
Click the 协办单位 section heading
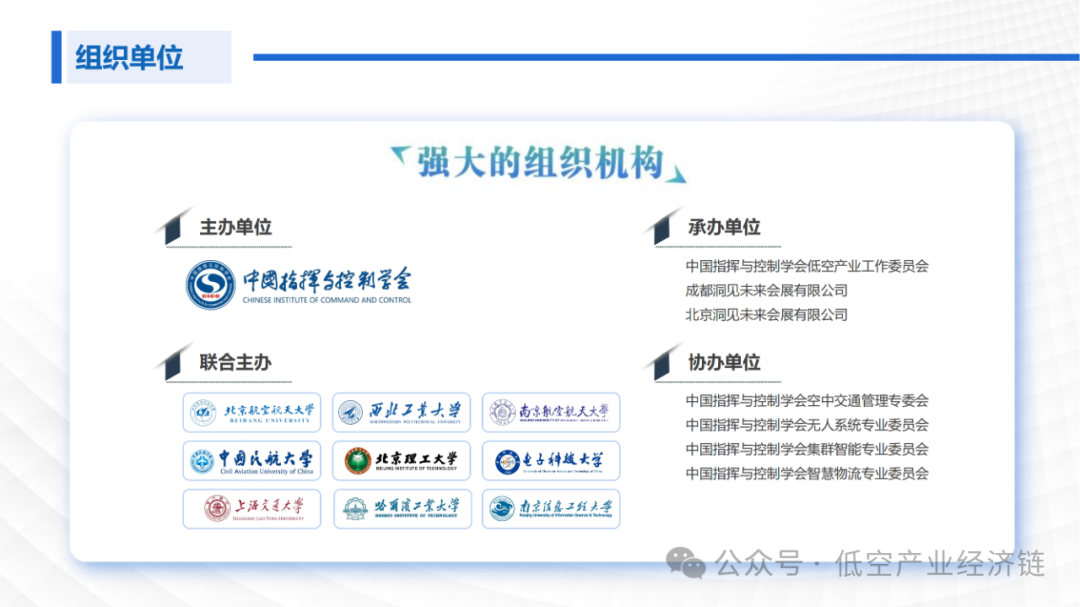pyautogui.click(x=724, y=362)
